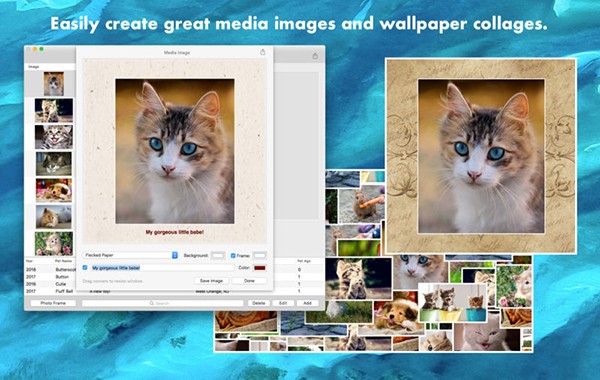Click the Pet Name column header
The image size is (600, 380).
tap(64, 261)
